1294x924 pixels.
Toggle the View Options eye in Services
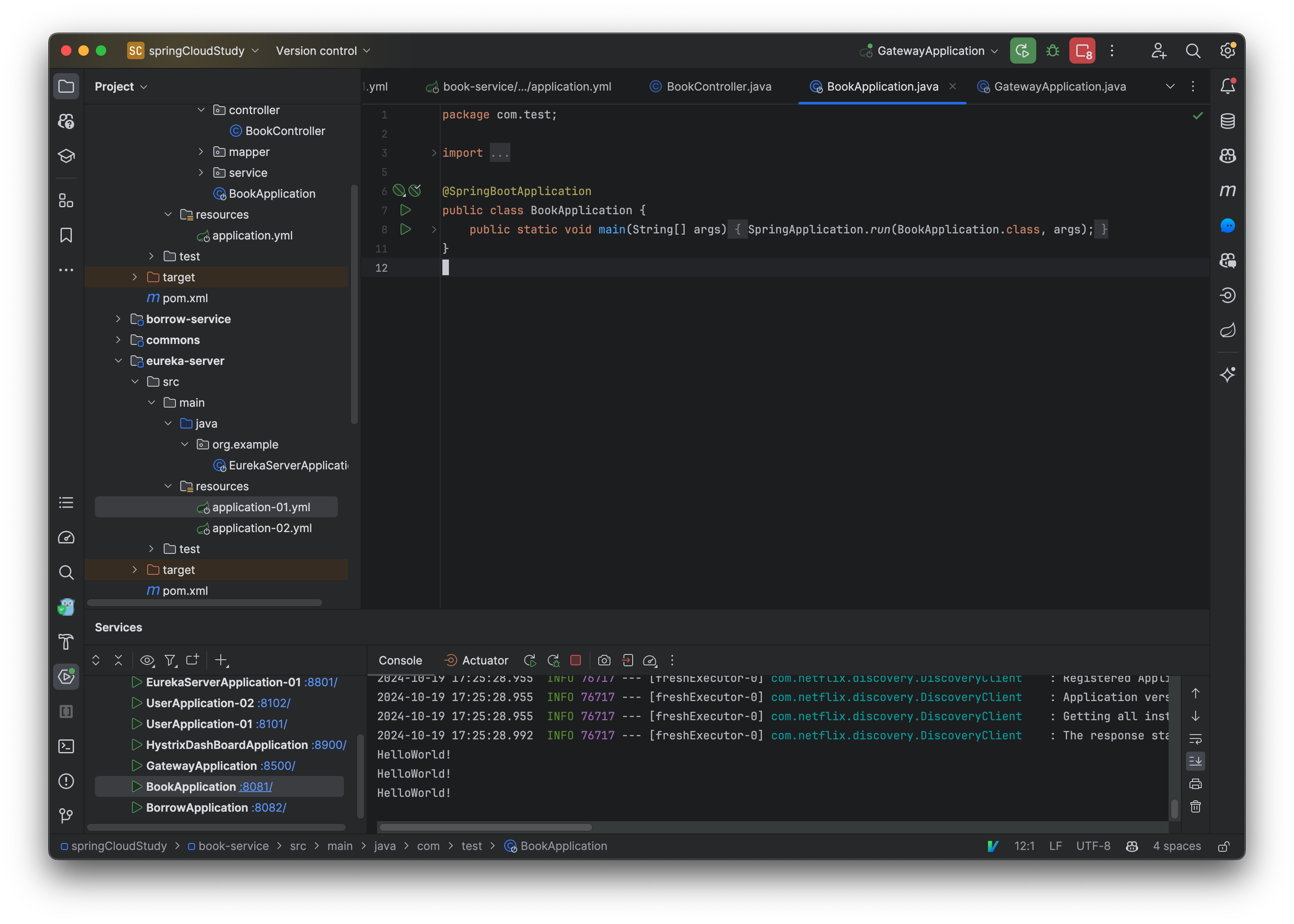pyautogui.click(x=147, y=660)
